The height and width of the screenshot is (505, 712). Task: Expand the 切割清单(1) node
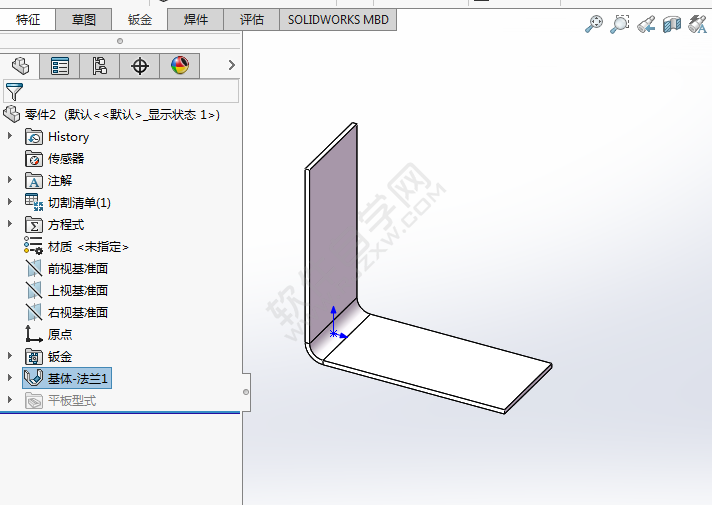[10, 202]
